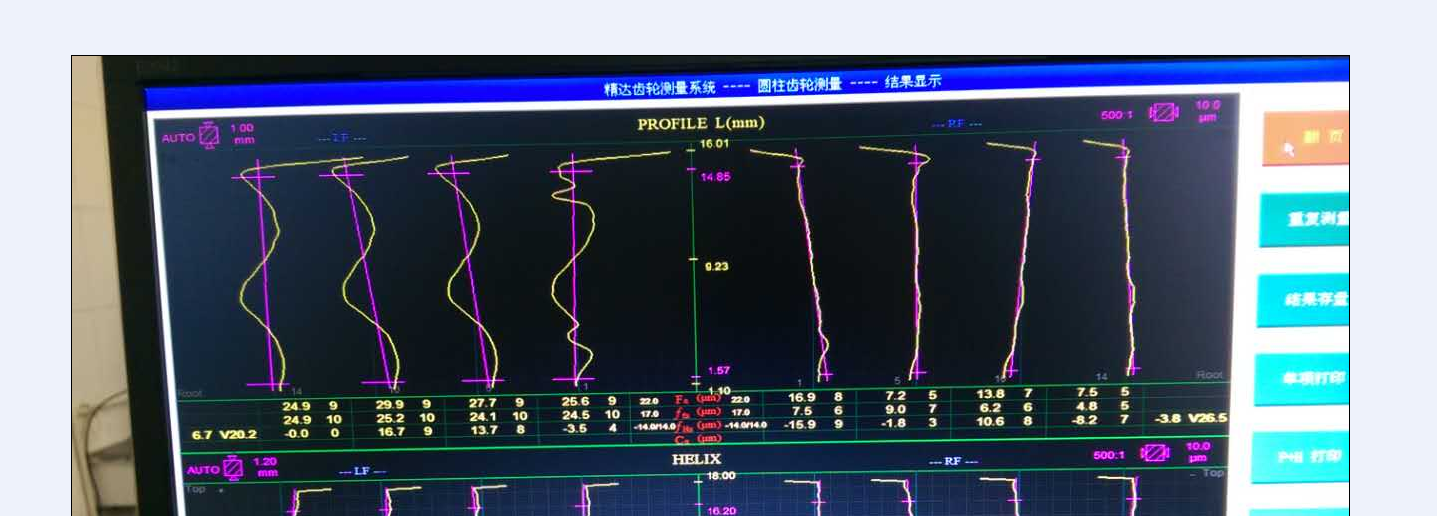Click the RF label in HELIX chart
1437x516 pixels.
coord(953,462)
